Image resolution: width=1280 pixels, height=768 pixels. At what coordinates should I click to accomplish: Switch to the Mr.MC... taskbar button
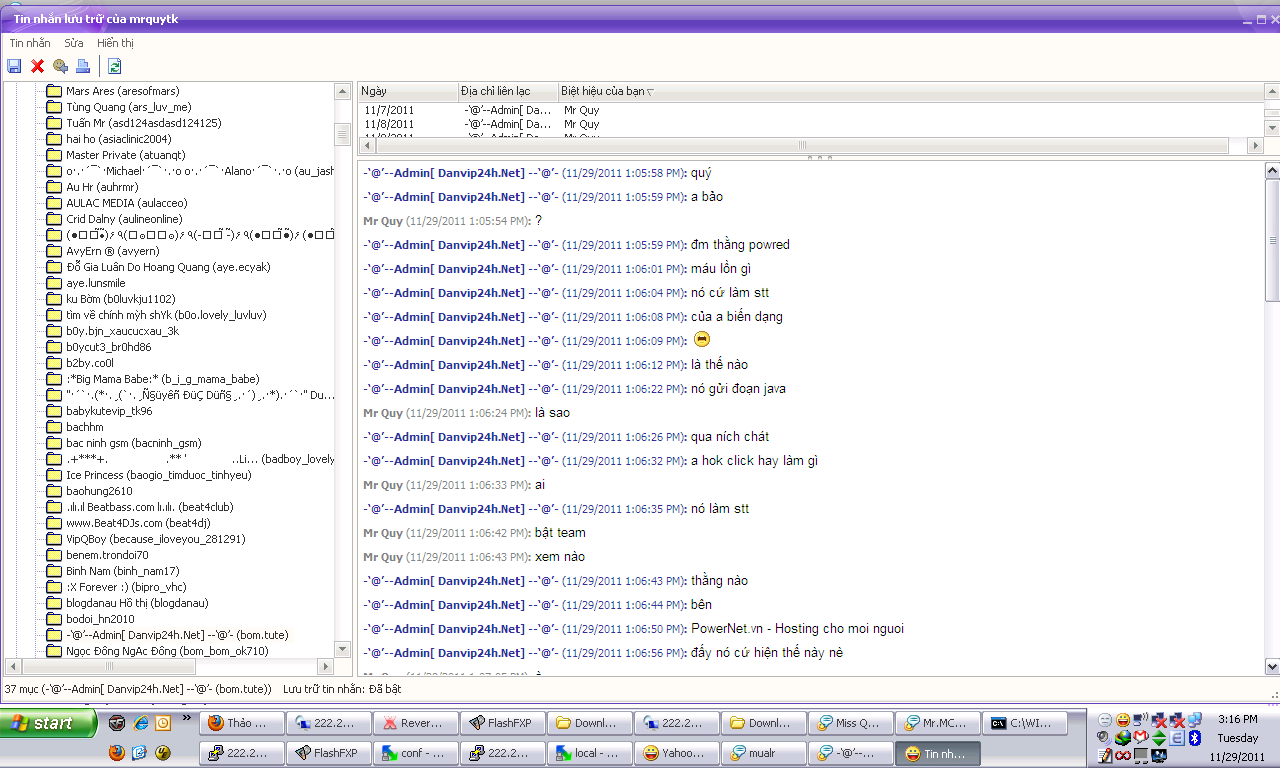937,723
